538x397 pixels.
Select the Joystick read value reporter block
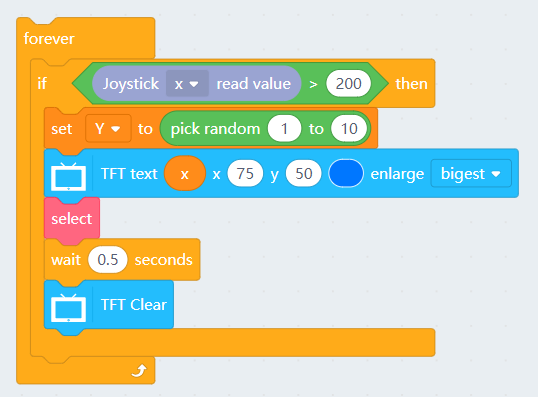click(197, 83)
